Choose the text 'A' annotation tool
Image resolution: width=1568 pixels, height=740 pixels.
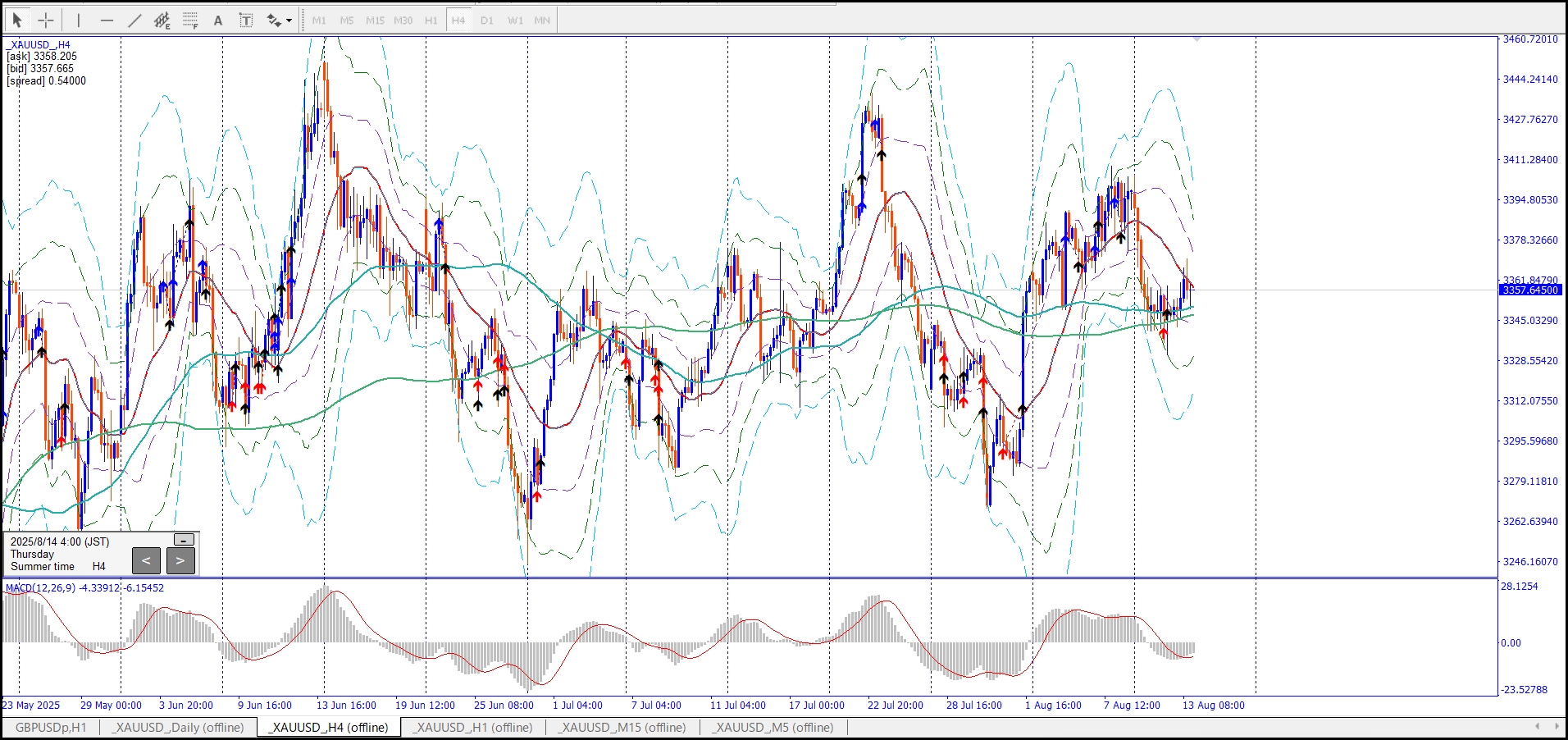pyautogui.click(x=218, y=21)
